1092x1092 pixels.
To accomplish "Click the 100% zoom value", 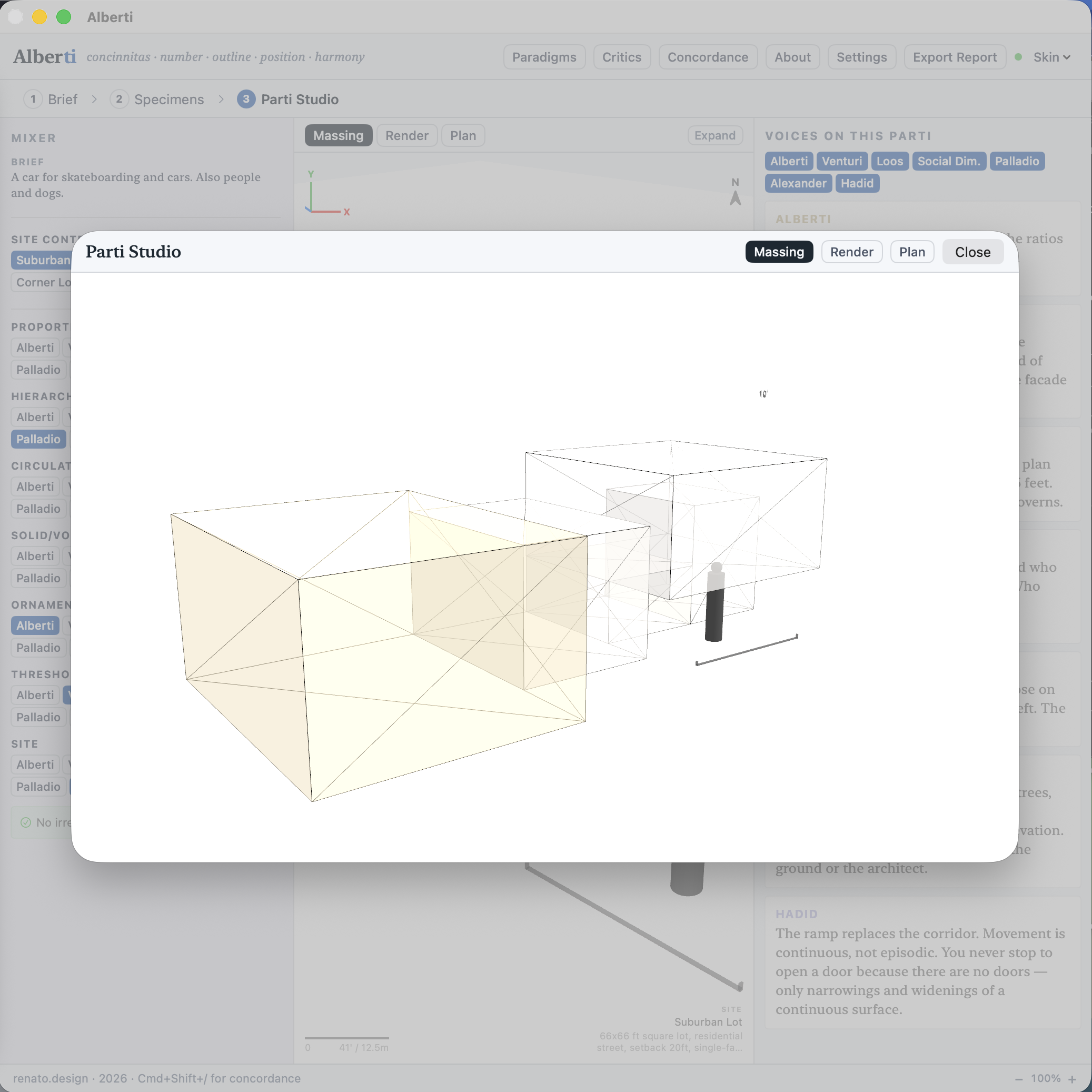I will pyautogui.click(x=1045, y=1078).
